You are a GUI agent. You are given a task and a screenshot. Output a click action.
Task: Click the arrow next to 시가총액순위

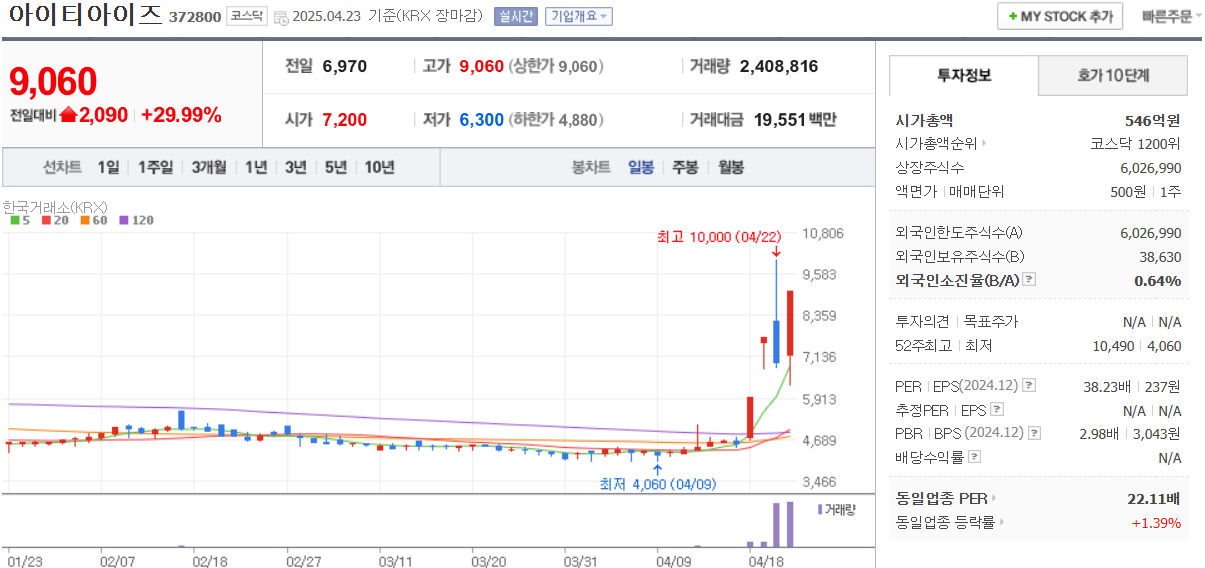click(985, 143)
